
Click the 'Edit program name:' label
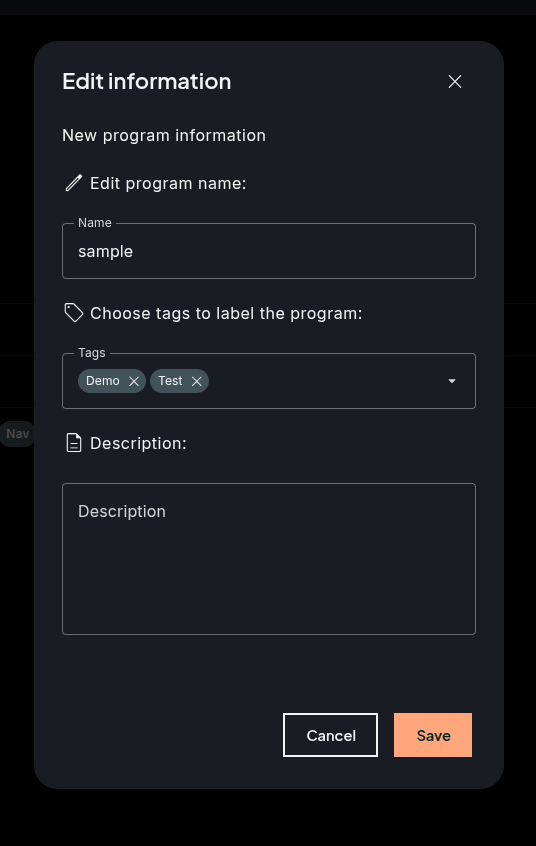click(x=168, y=183)
